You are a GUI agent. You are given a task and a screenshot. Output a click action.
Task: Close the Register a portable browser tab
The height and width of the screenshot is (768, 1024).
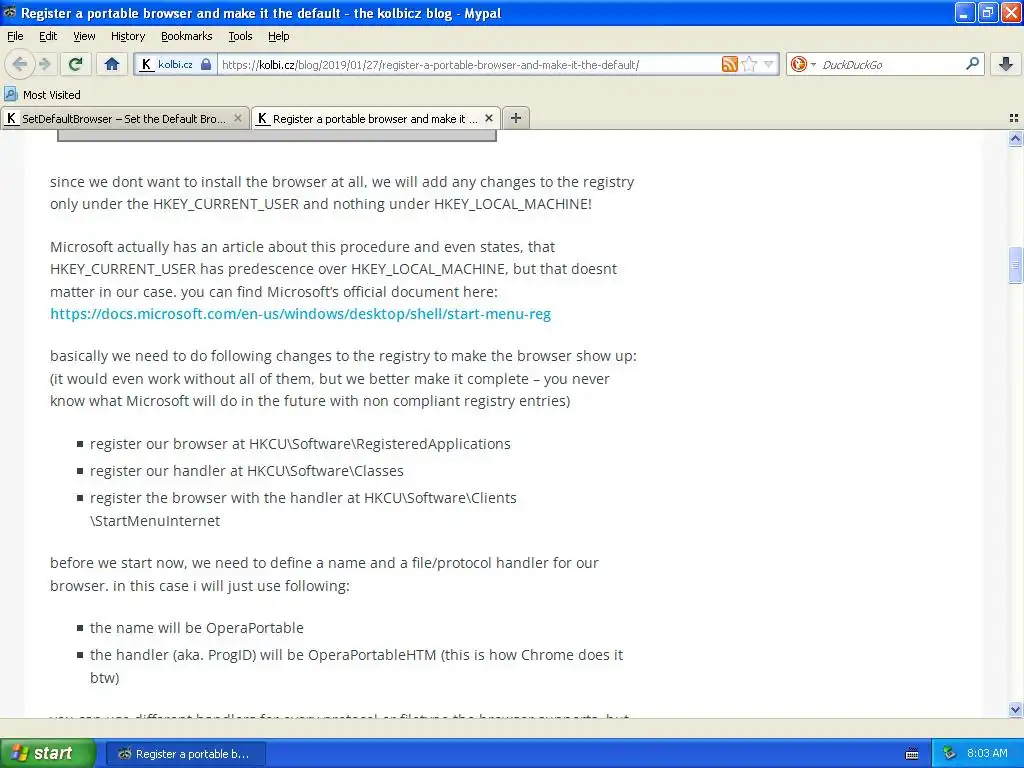[x=488, y=118]
